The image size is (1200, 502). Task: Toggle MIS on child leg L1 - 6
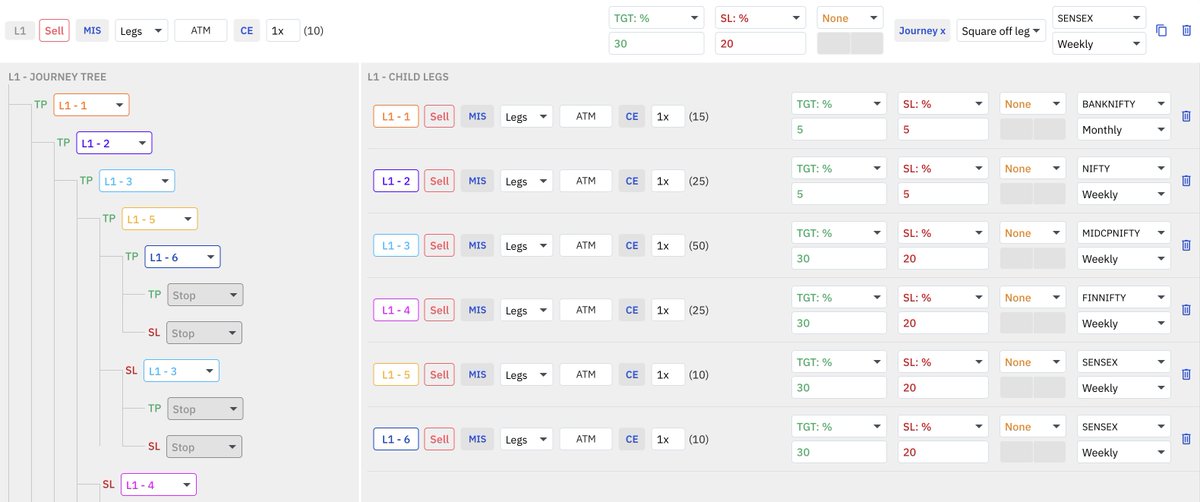[477, 439]
